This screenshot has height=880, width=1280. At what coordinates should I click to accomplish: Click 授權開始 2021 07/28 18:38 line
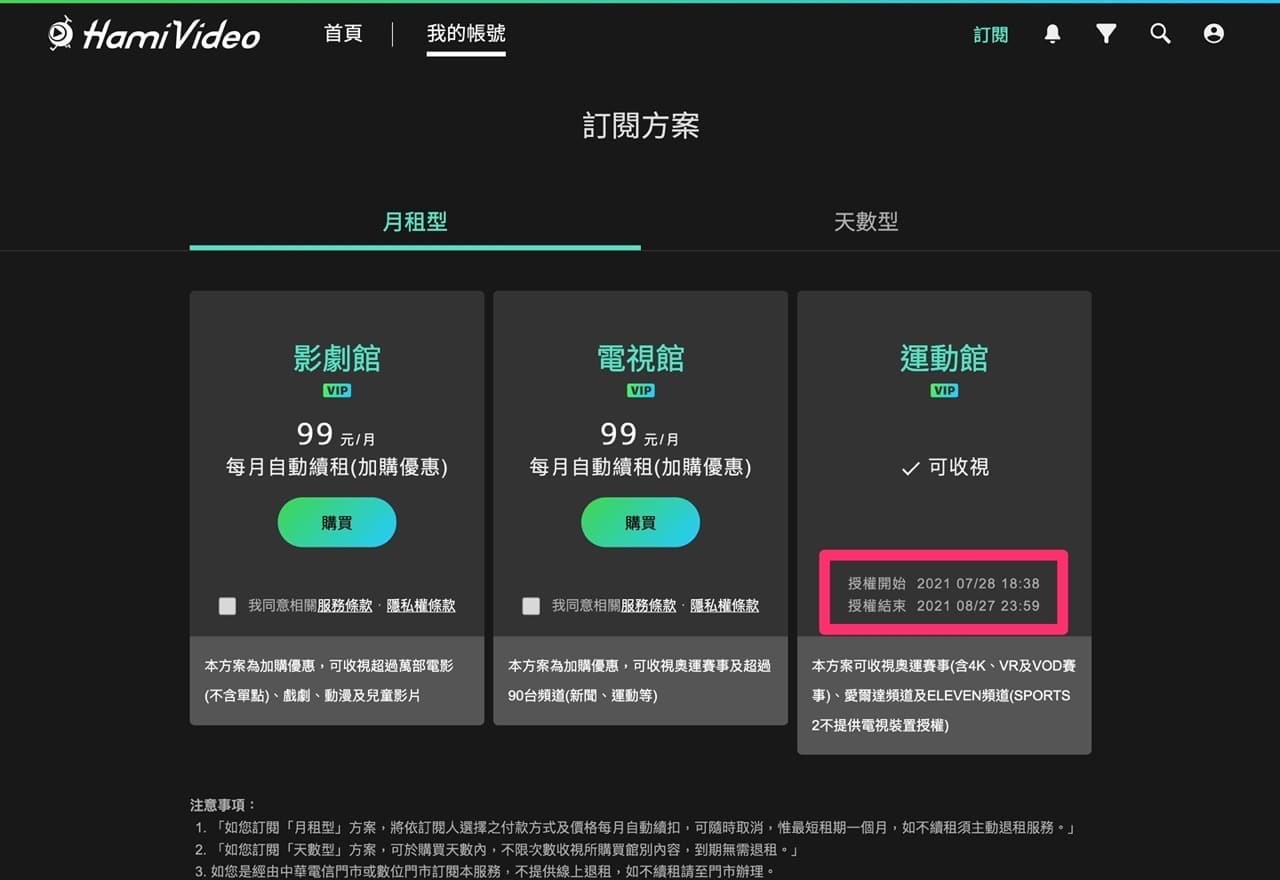944,583
